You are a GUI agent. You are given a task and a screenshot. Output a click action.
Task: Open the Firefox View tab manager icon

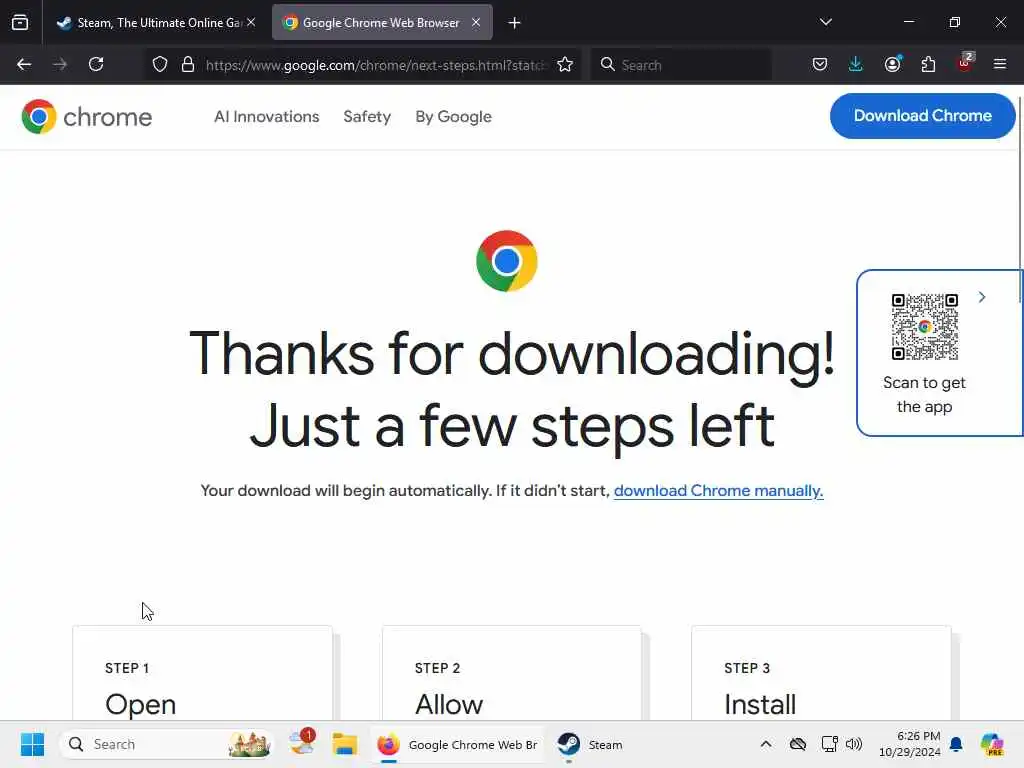20,23
